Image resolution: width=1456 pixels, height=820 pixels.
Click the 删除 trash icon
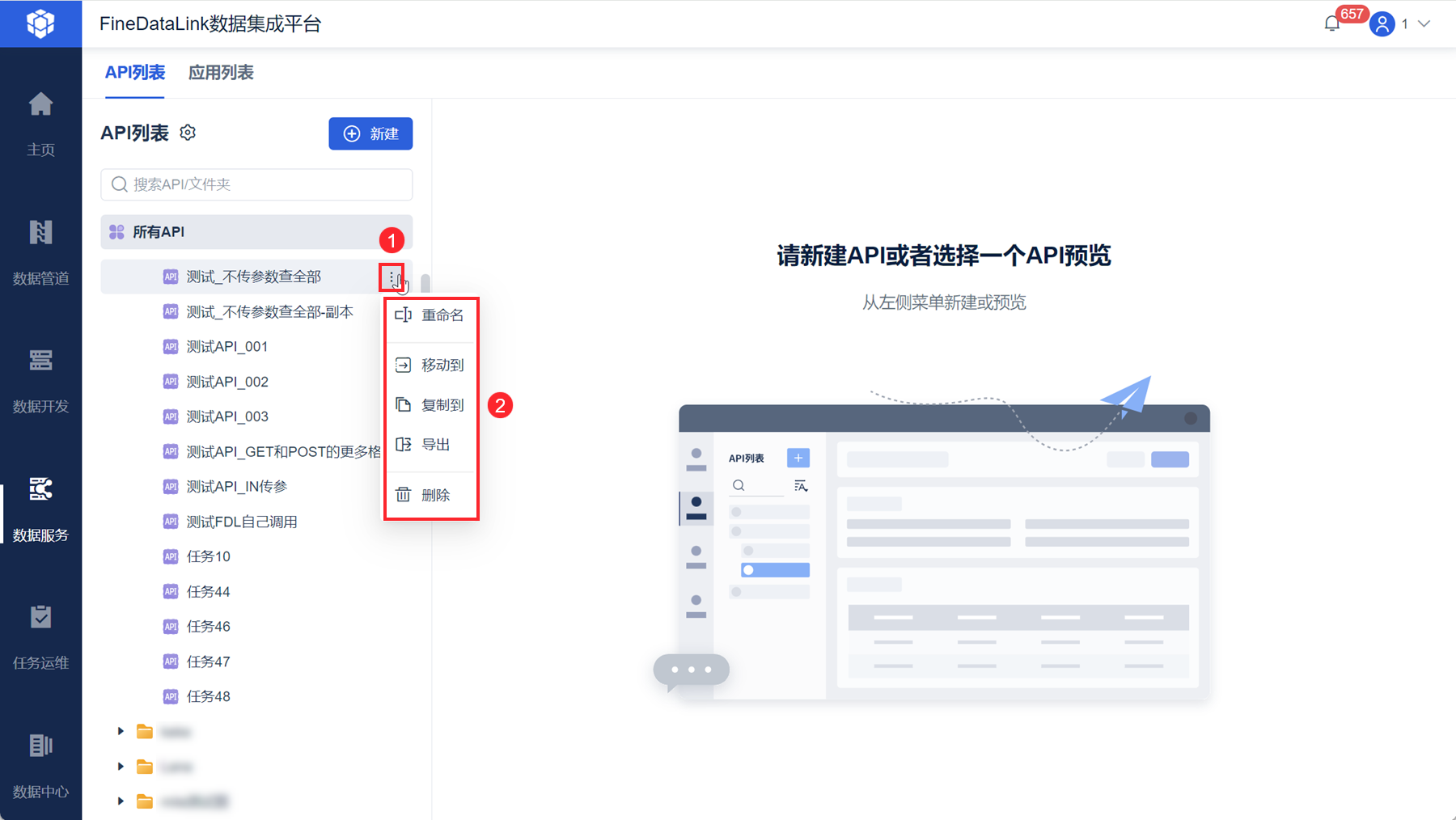click(x=403, y=494)
